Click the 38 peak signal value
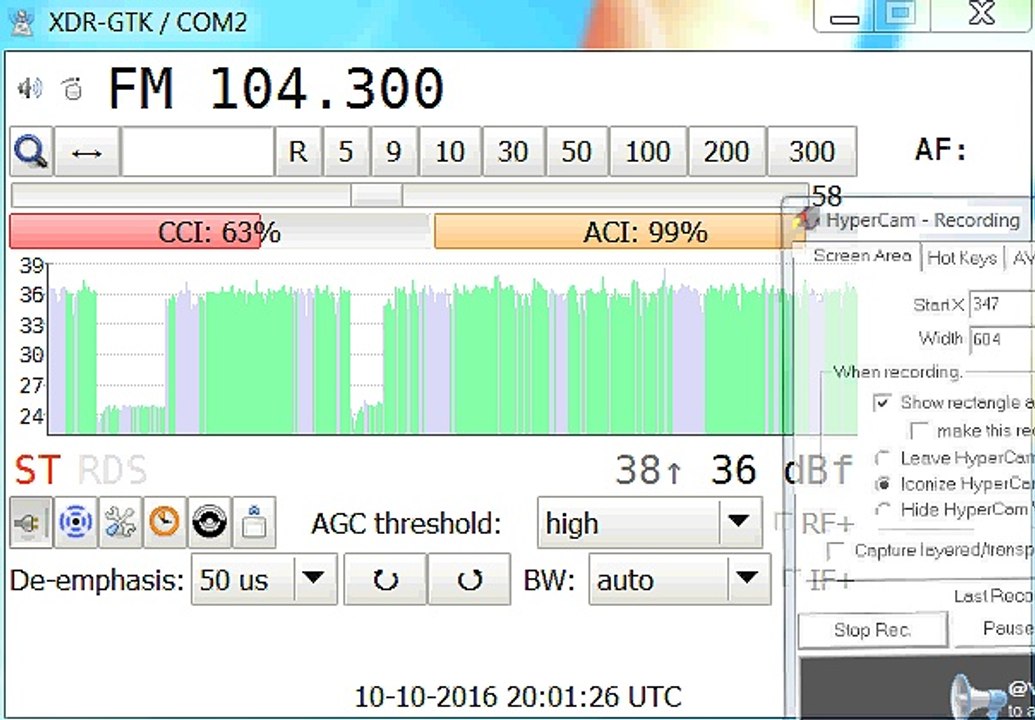 (648, 470)
